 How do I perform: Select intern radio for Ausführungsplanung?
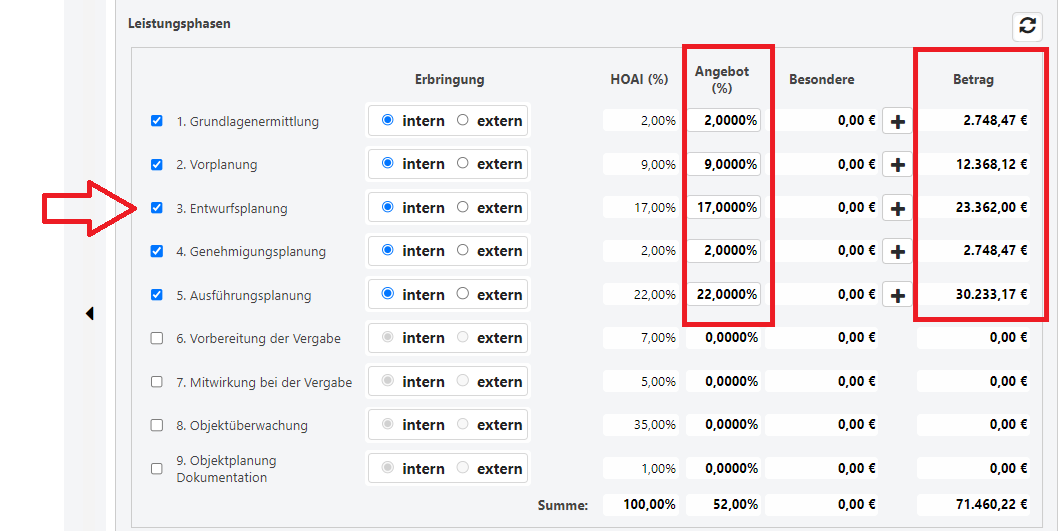[388, 294]
